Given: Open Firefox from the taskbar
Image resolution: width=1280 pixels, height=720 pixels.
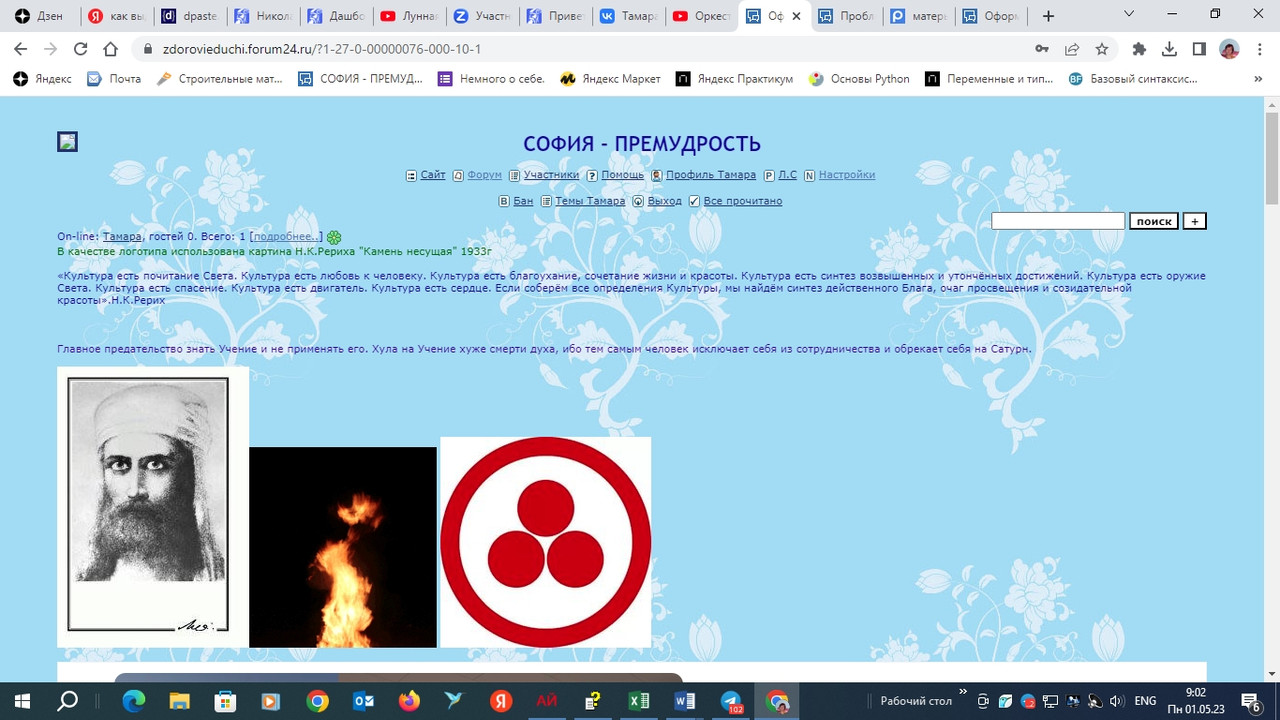Looking at the screenshot, I should click(409, 701).
